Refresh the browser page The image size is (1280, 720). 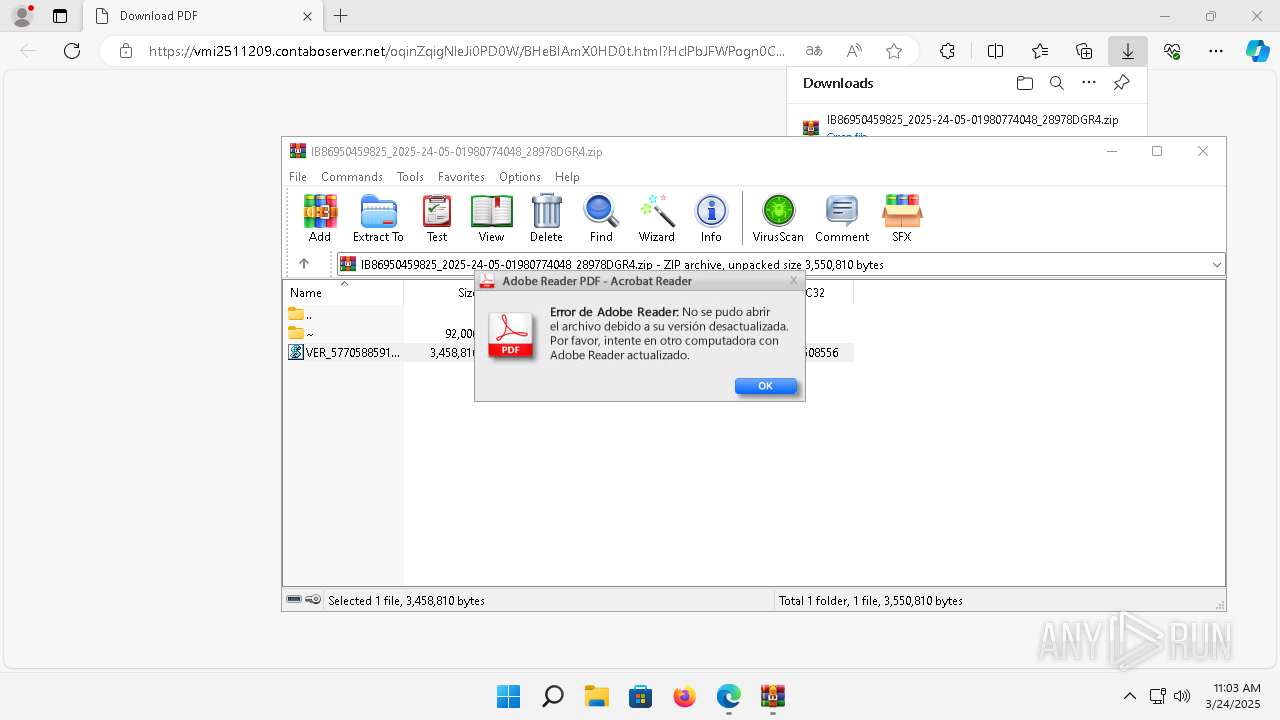pyautogui.click(x=72, y=51)
